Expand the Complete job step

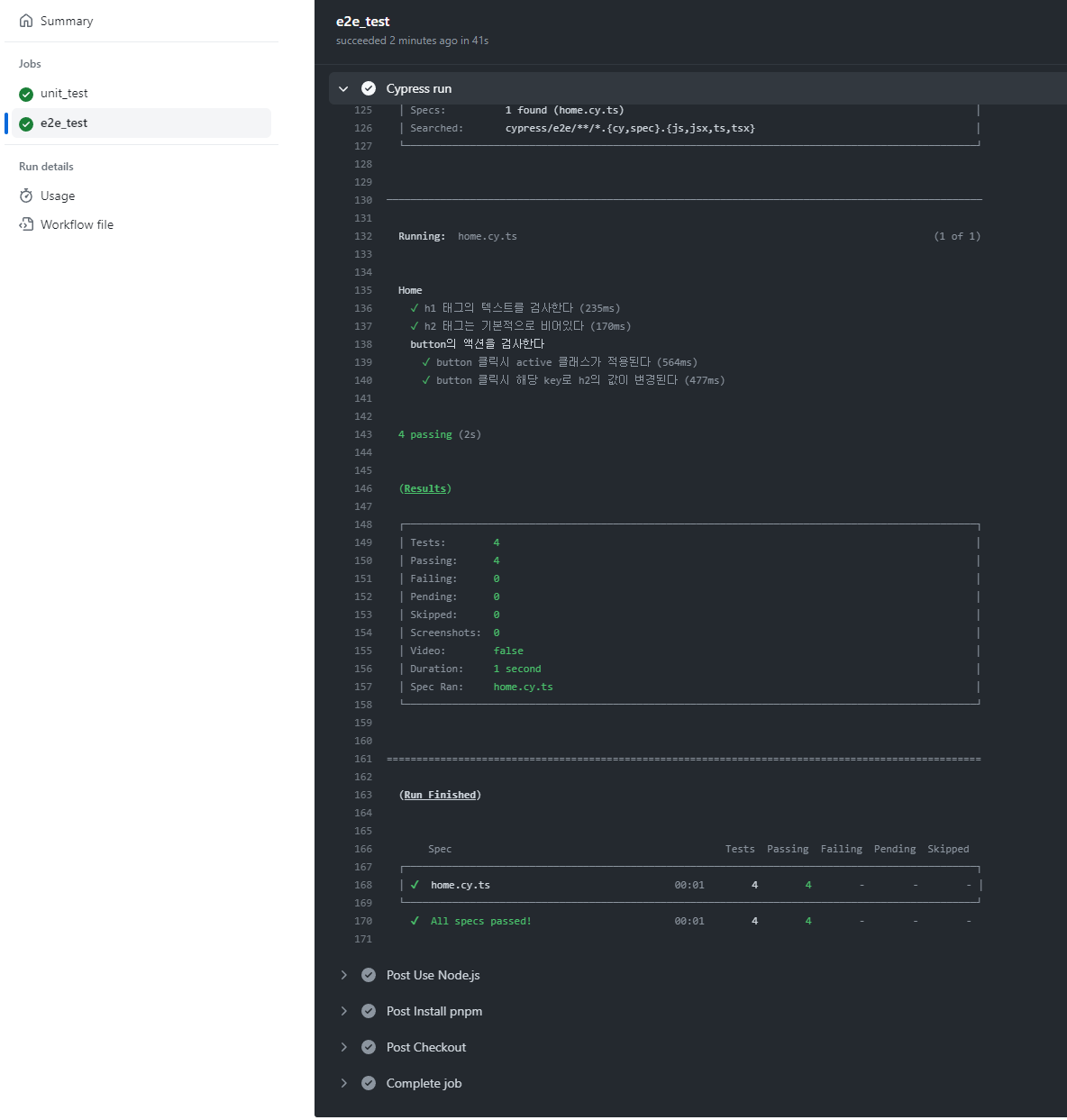pyautogui.click(x=343, y=1083)
